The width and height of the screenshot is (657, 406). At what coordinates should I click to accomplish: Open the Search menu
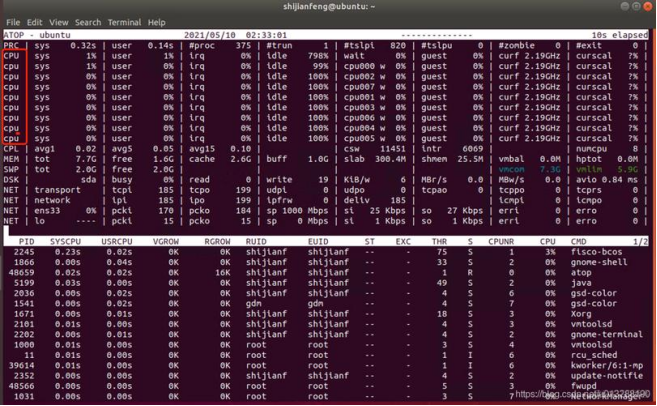[x=88, y=22]
